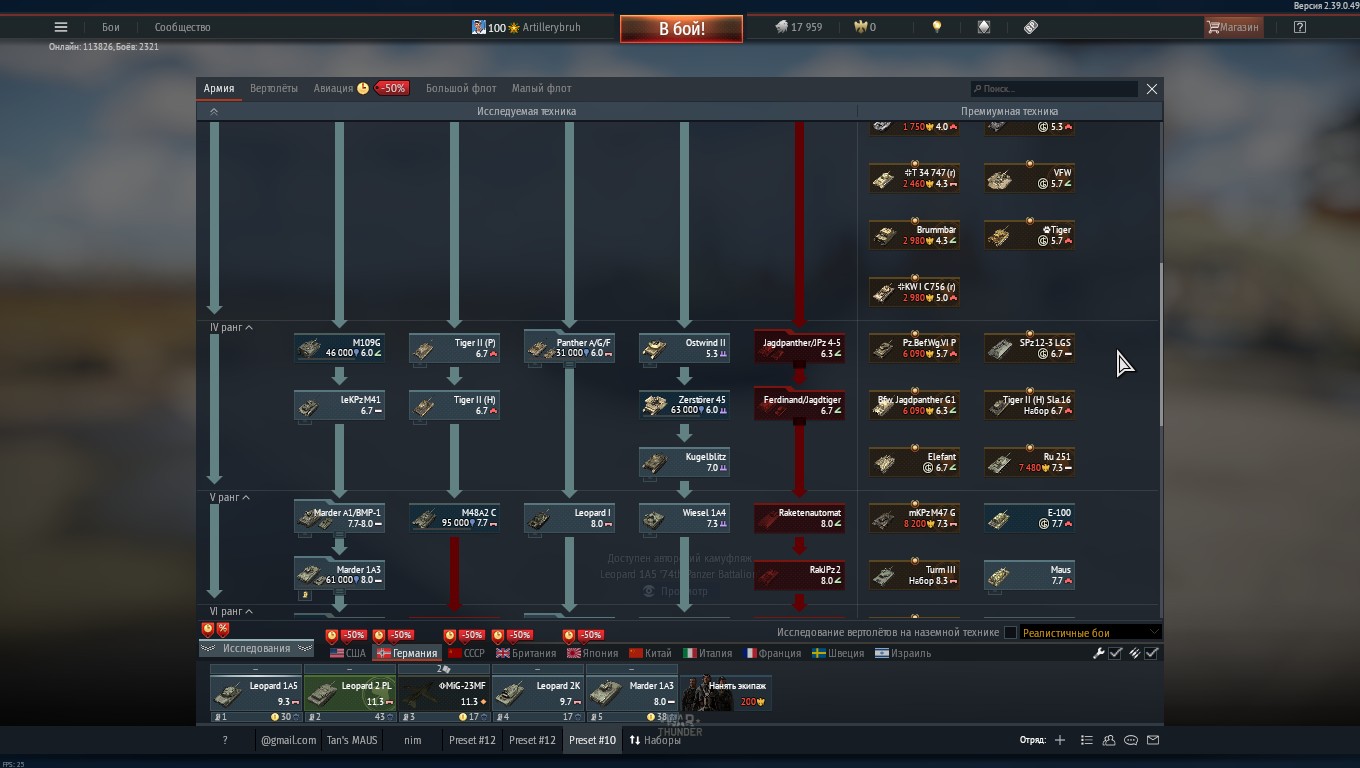Screen dimensions: 1360x768
Task: Click the Silver Lions balance 17 959
Action: (799, 27)
